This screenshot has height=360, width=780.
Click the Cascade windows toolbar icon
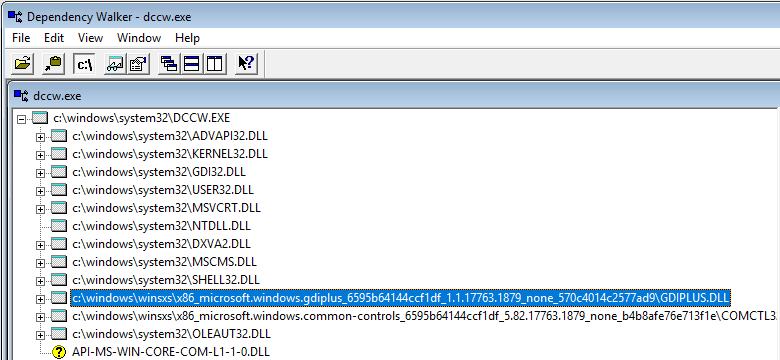(169, 64)
